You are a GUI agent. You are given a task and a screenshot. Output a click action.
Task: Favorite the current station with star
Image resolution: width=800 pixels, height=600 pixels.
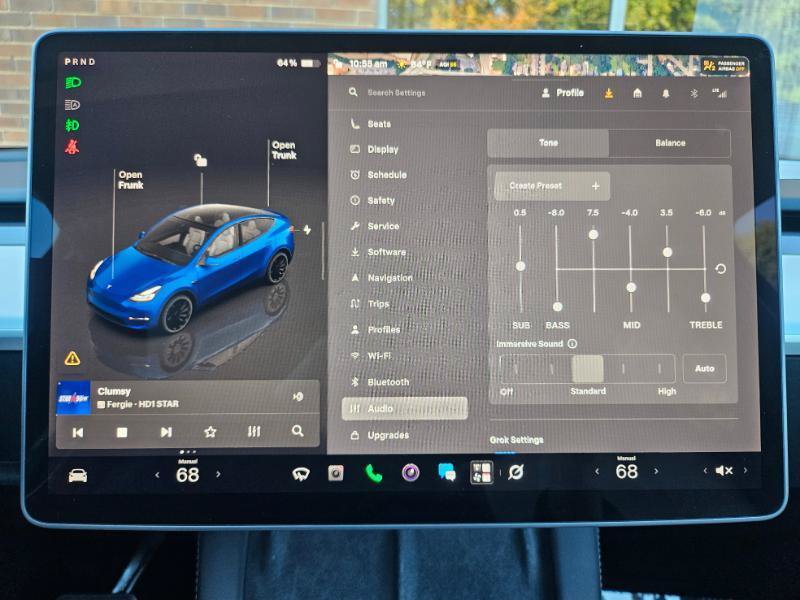pos(210,433)
